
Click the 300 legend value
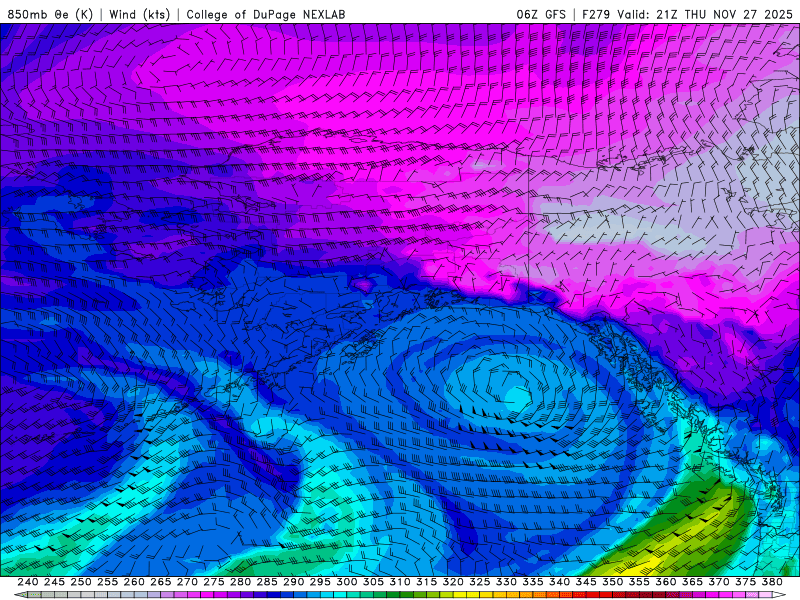pos(346,582)
